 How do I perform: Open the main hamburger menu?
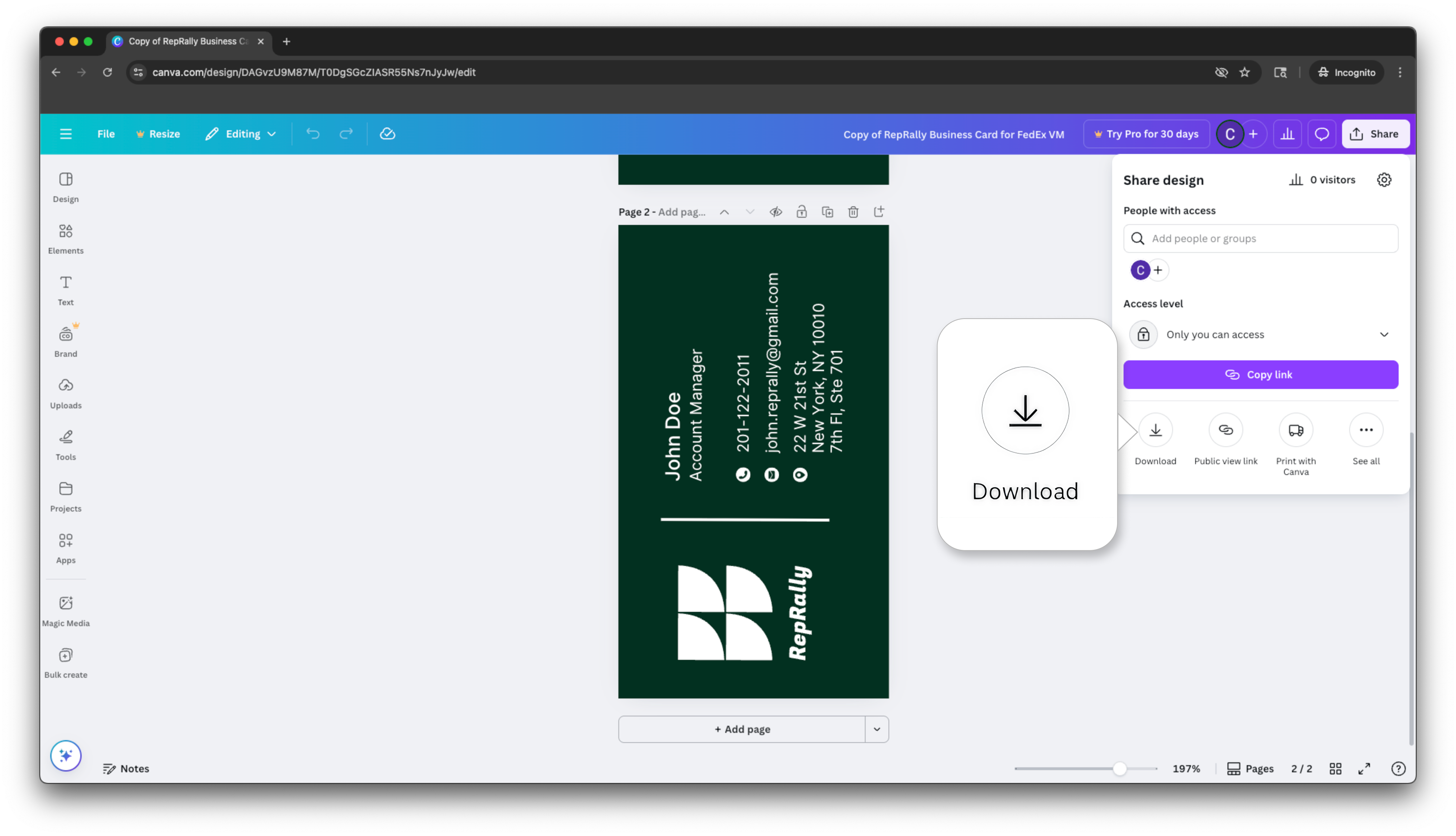click(65, 134)
